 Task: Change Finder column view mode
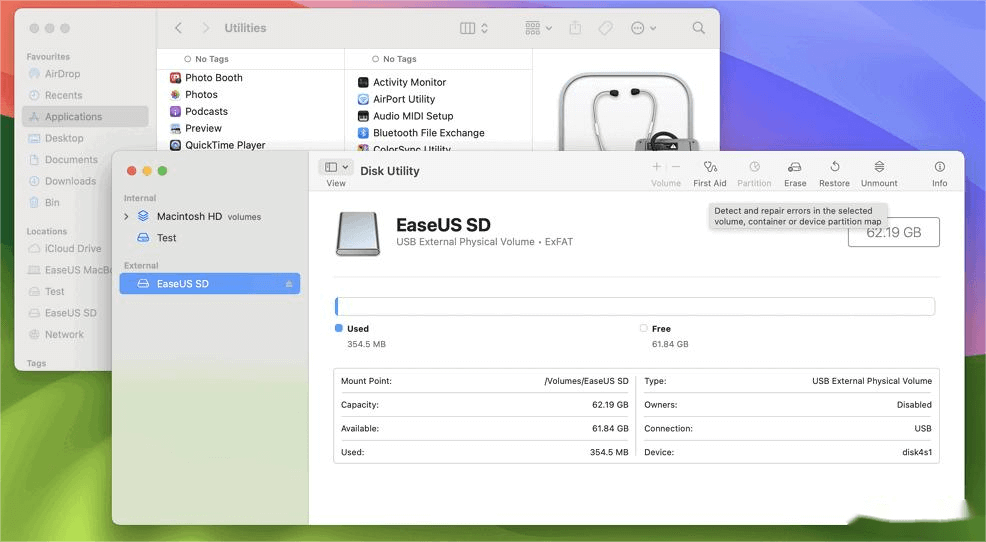pos(474,28)
